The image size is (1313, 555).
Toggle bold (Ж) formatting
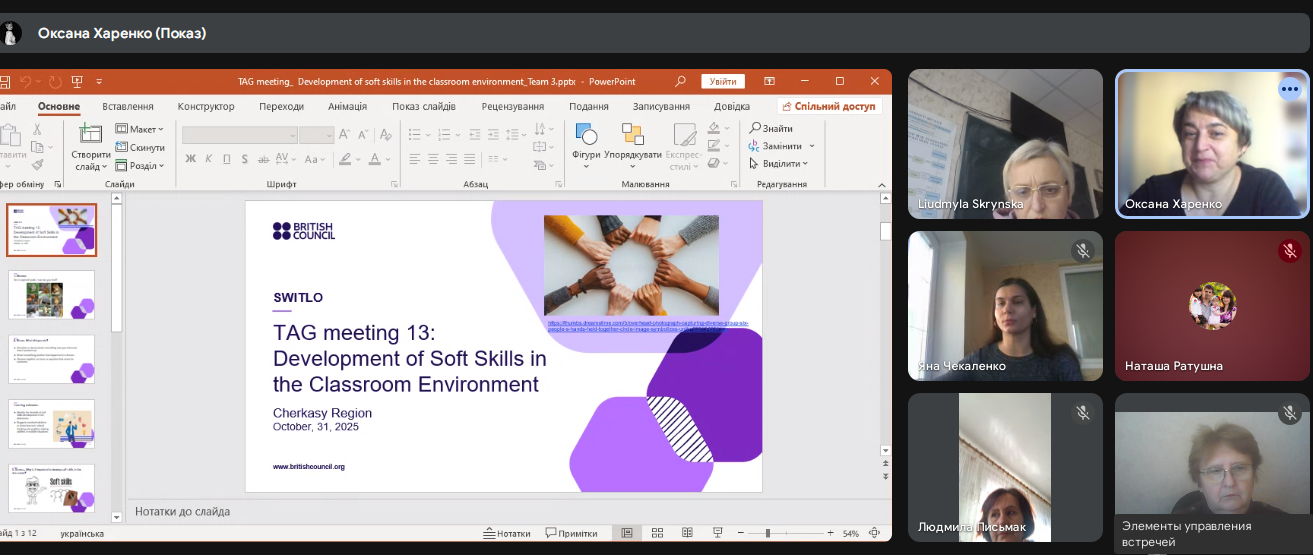tap(190, 159)
